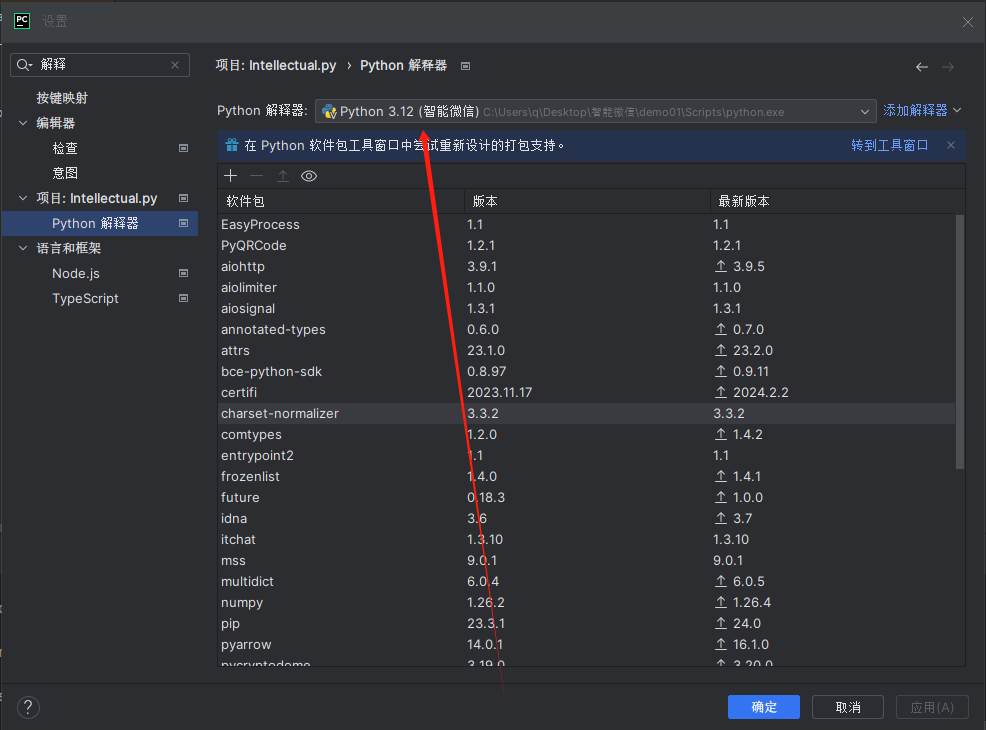Screen dimensions: 986x730
Task: Click the package list vertical scrollbar
Action: tap(960, 342)
